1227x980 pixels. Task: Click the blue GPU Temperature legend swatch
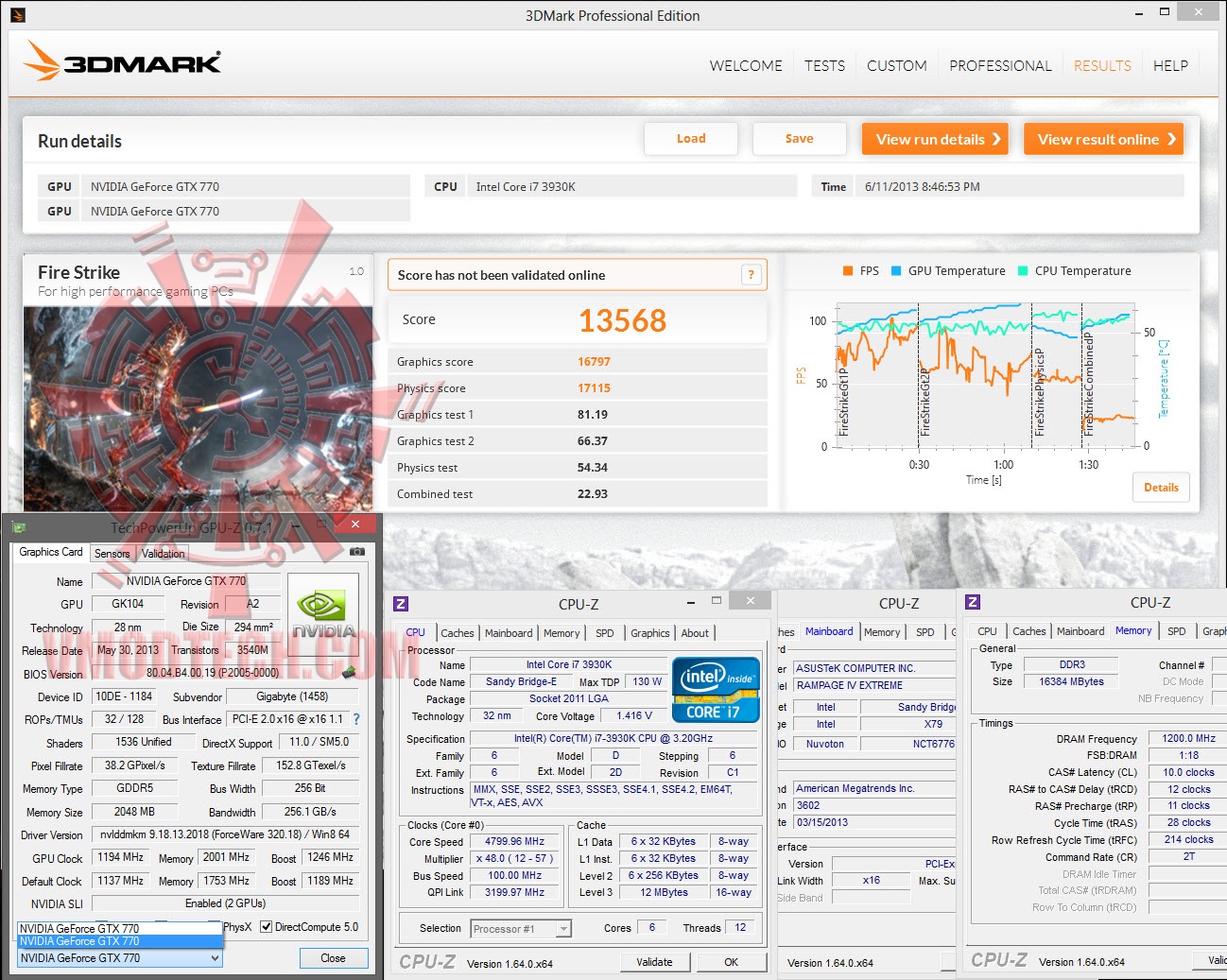[896, 271]
